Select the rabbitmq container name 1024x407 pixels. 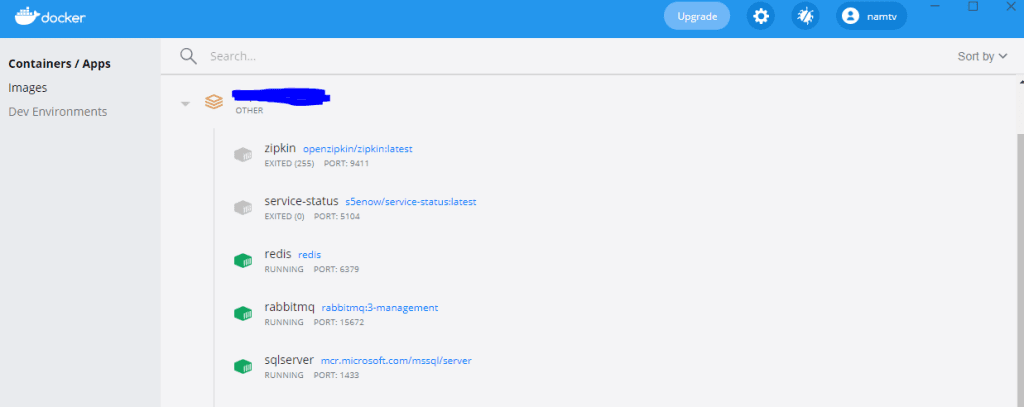(289, 307)
